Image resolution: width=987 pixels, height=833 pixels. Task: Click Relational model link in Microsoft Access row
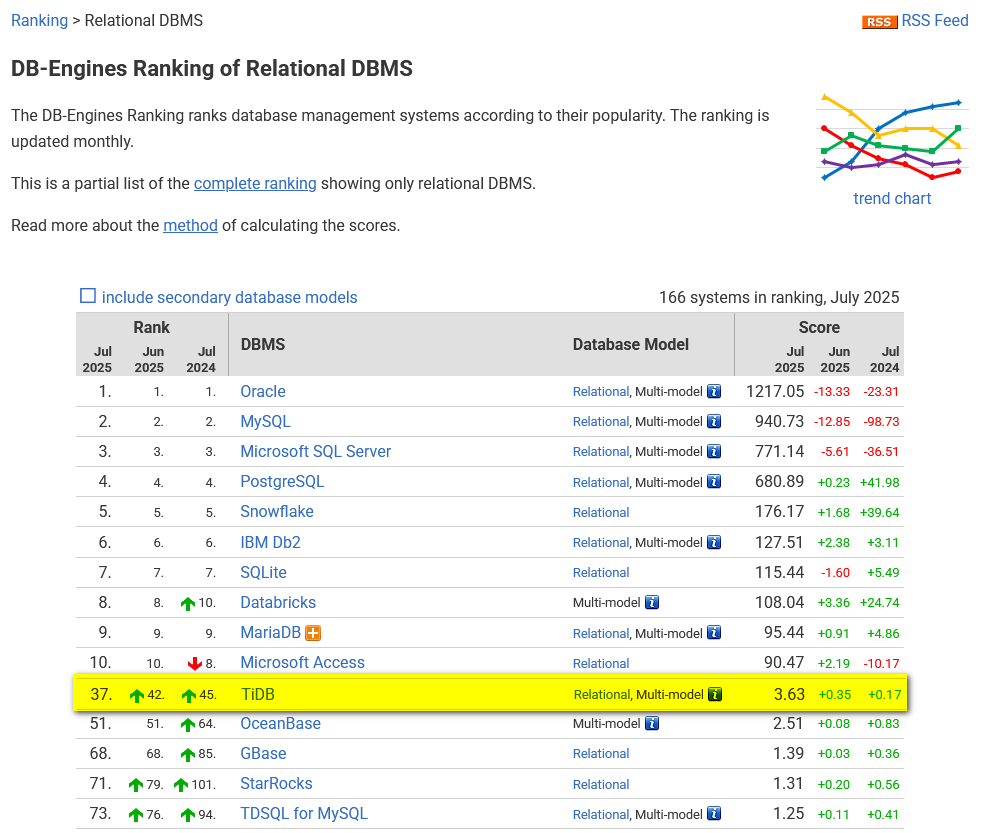click(601, 664)
